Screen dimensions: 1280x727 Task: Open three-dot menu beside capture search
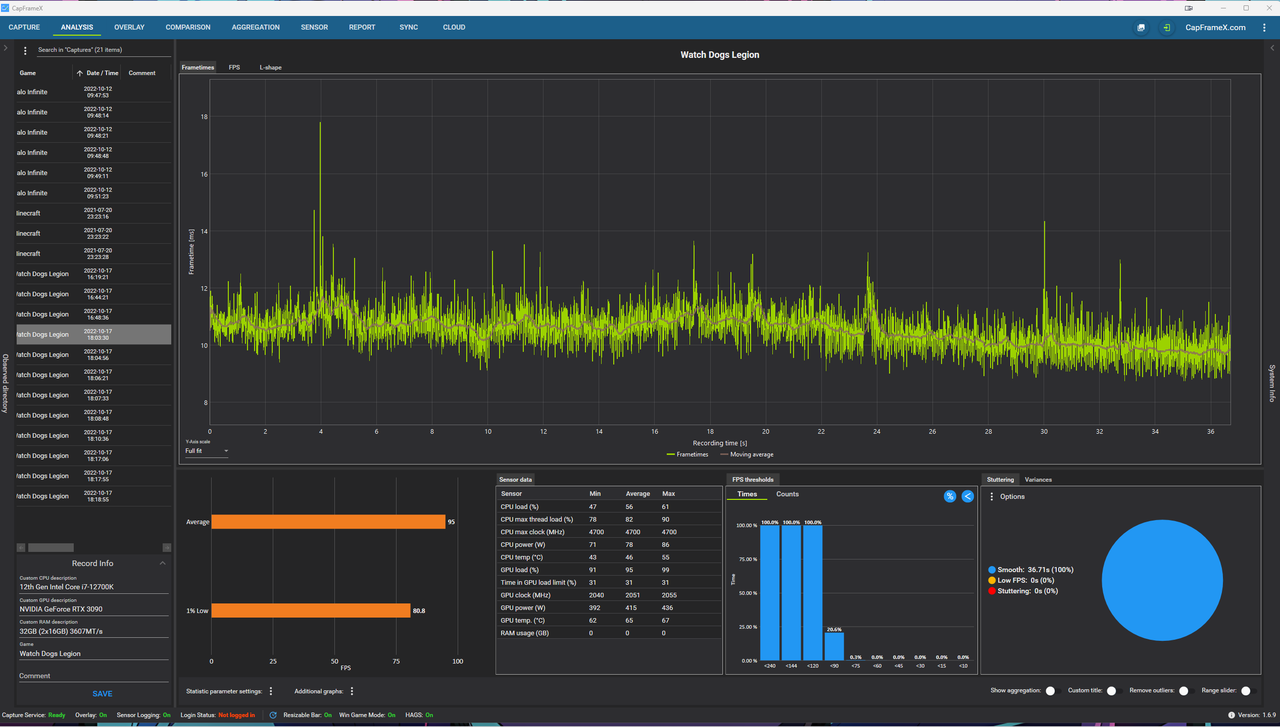tap(26, 50)
